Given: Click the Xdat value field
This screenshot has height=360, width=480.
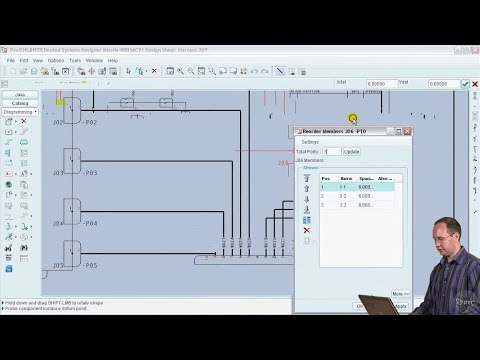Looking at the screenshot, I should 382,84.
